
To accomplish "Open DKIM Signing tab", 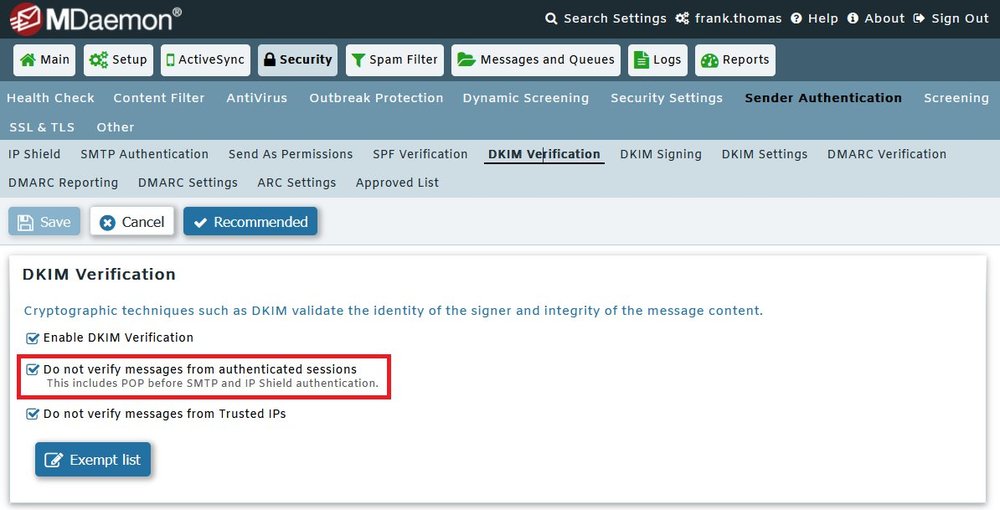I will click(661, 154).
